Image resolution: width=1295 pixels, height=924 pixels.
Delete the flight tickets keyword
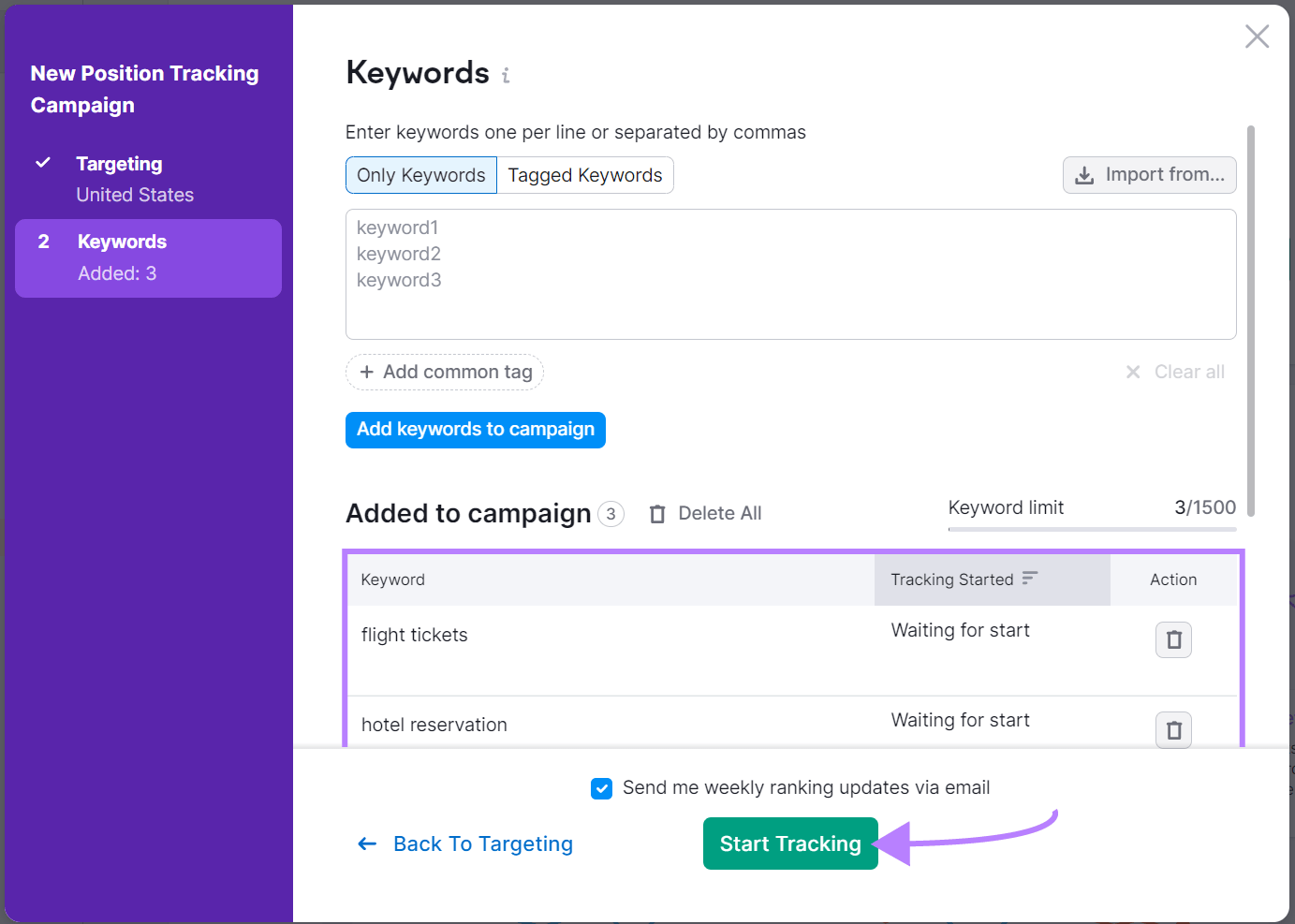[1173, 640]
